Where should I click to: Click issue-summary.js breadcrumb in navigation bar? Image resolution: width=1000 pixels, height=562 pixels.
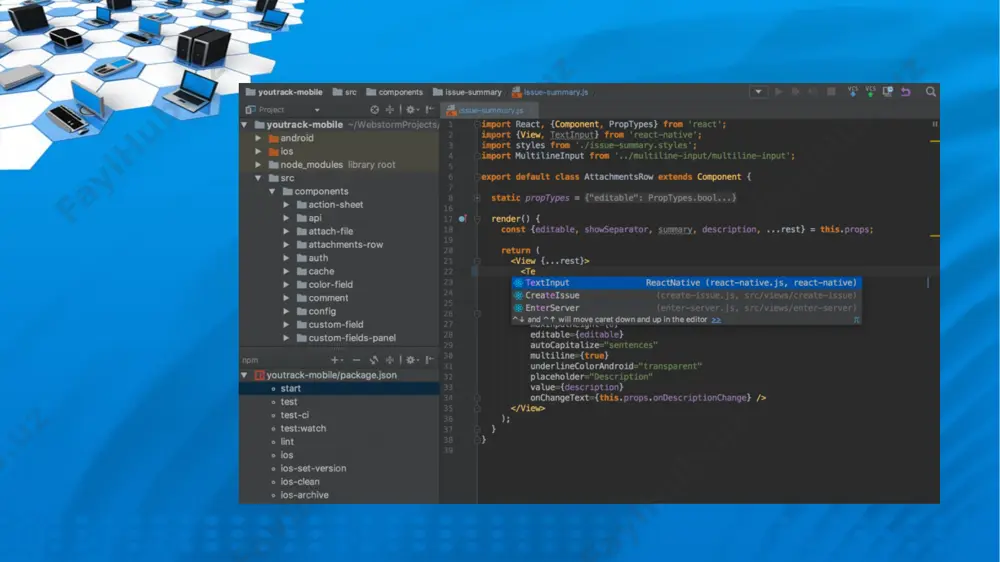[x=550, y=92]
